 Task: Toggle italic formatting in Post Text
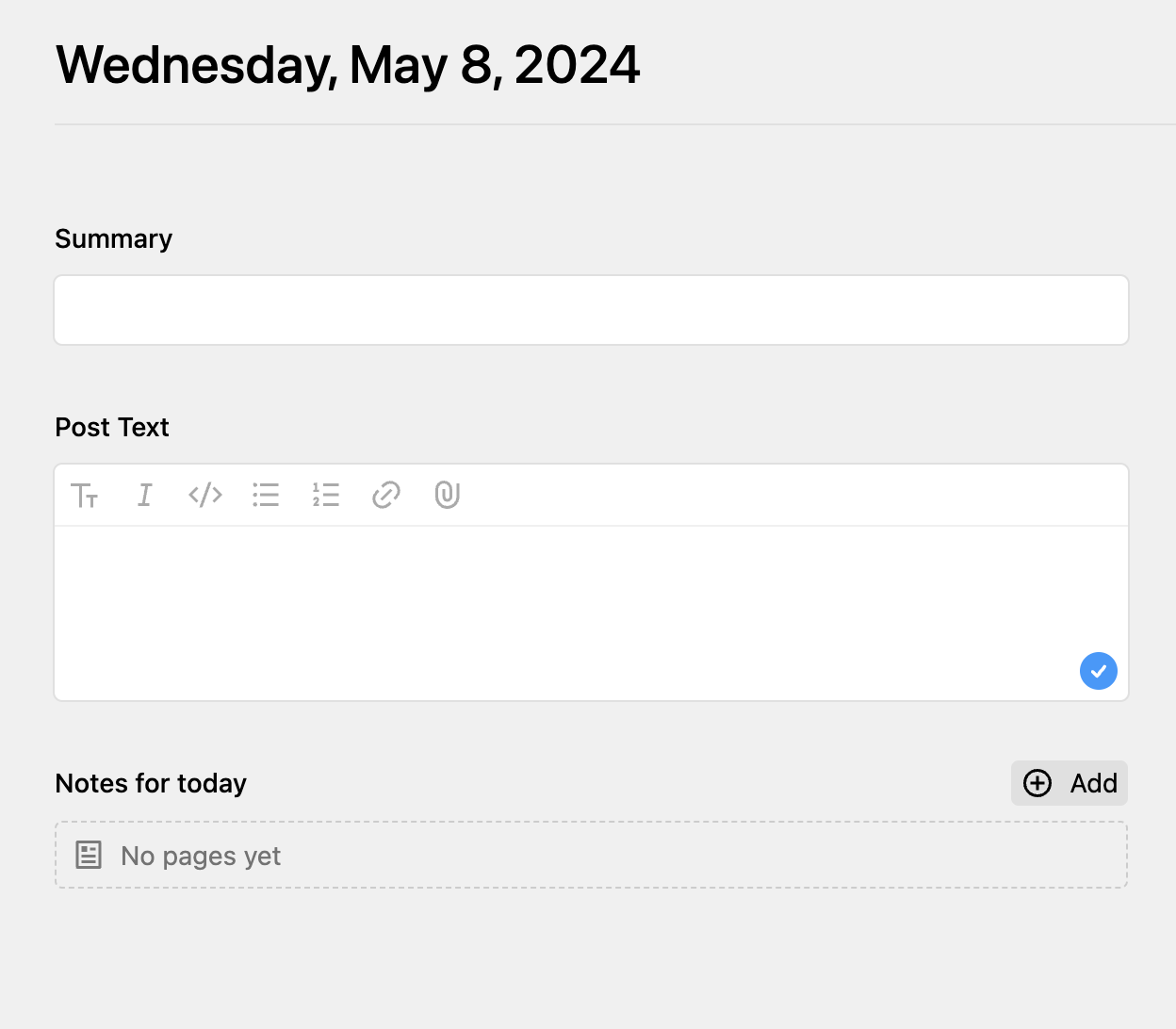[145, 495]
